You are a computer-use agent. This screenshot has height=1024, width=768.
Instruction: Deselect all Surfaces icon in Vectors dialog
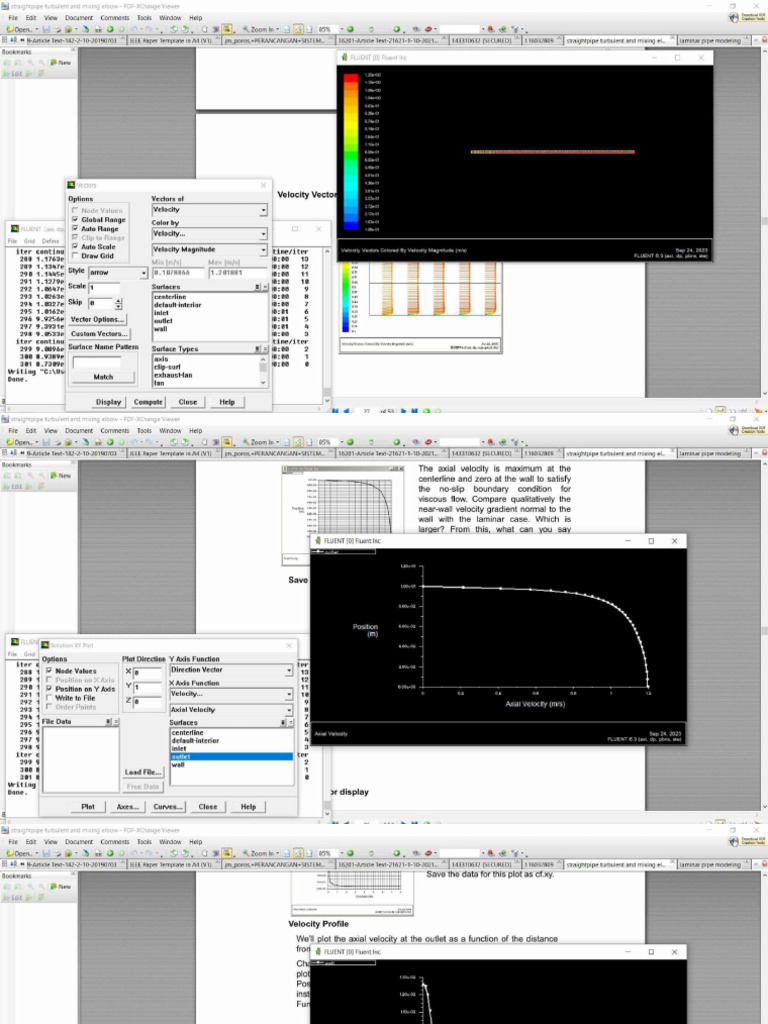[x=264, y=287]
